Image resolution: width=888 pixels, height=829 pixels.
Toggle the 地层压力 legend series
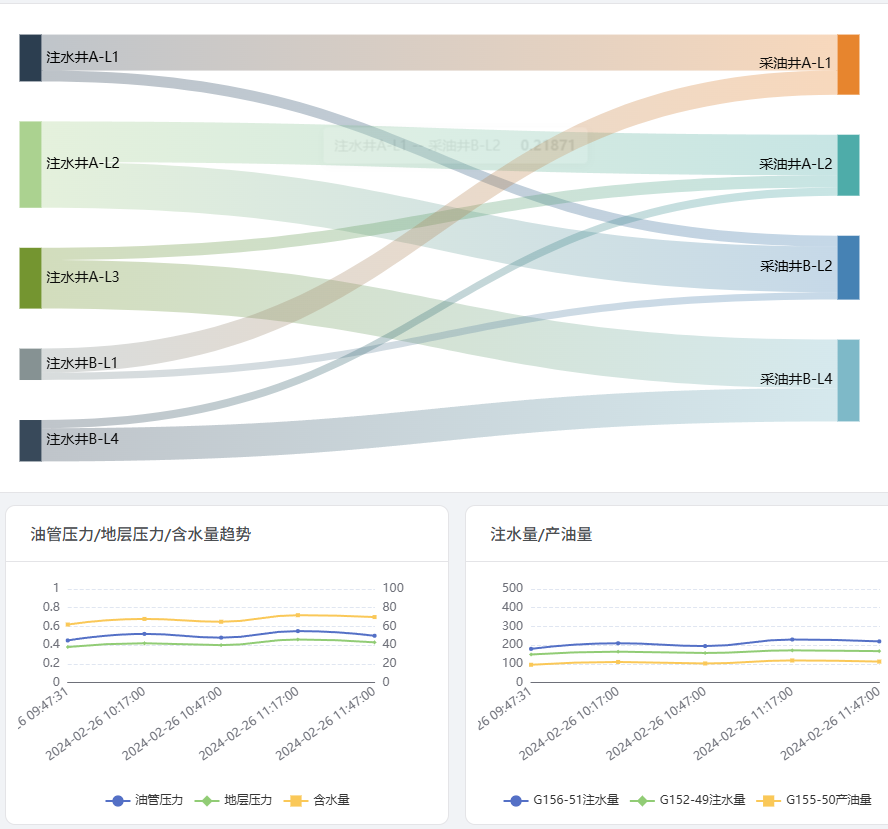point(233,800)
